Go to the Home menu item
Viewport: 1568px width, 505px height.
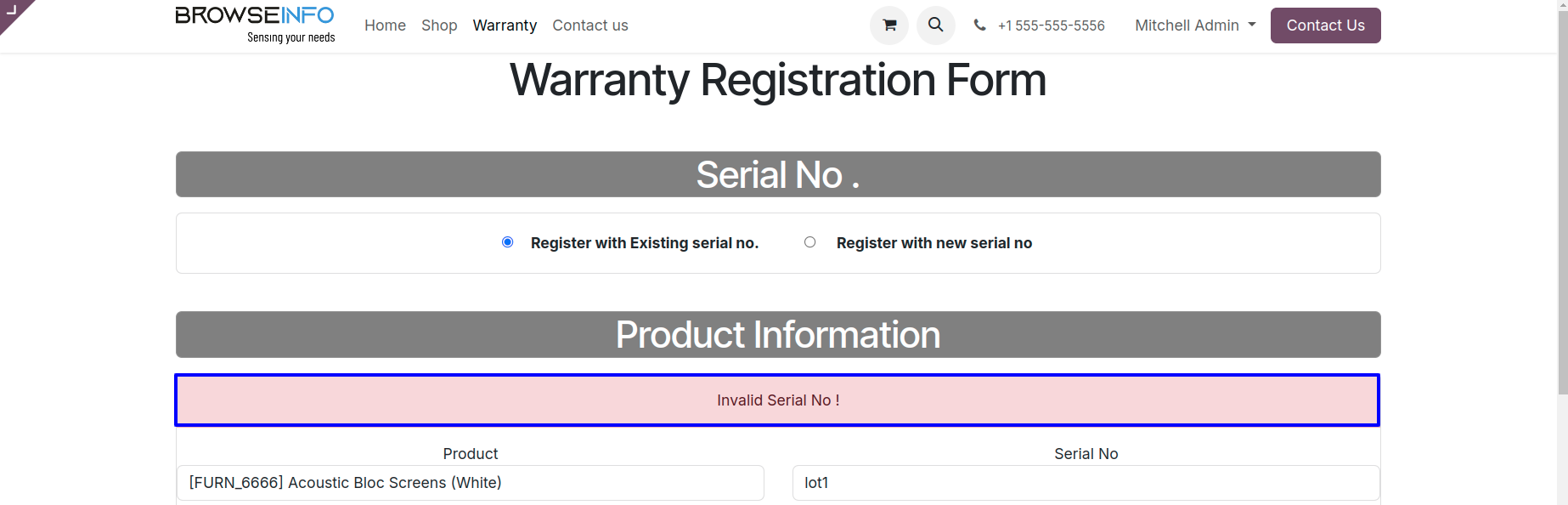[385, 26]
